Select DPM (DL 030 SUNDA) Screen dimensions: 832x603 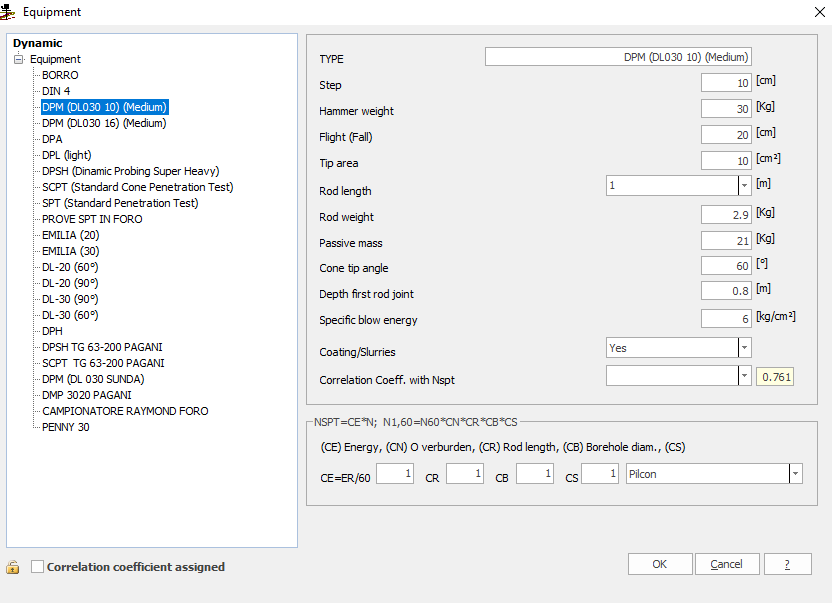coord(93,379)
